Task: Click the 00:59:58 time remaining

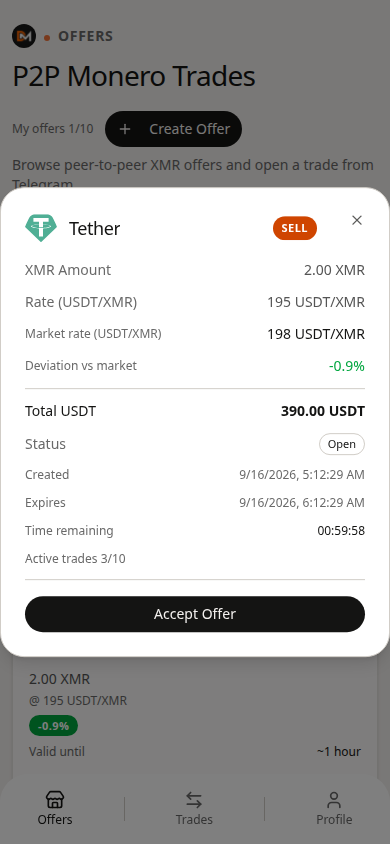Action: [x=341, y=531]
